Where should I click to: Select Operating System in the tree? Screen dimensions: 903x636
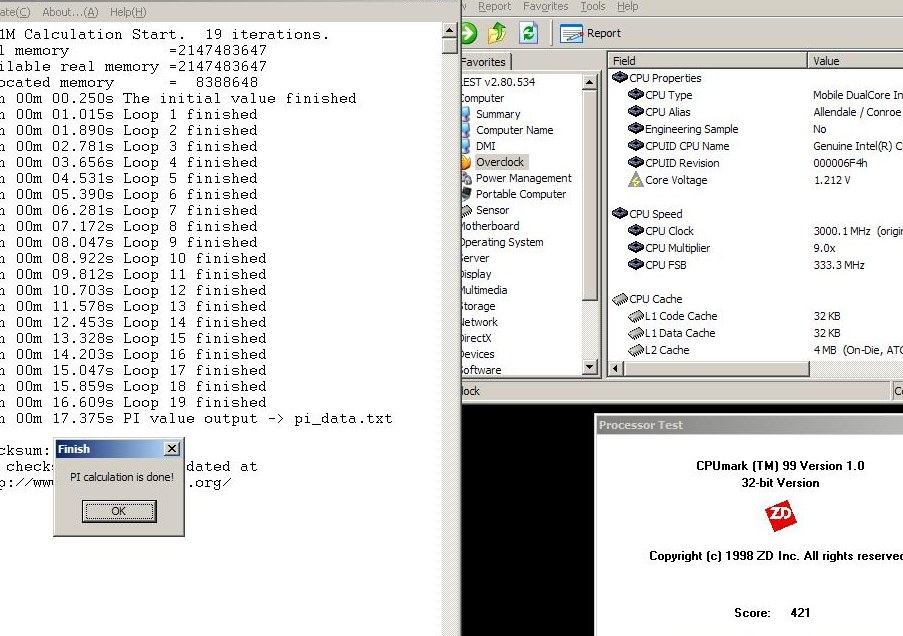502,243
